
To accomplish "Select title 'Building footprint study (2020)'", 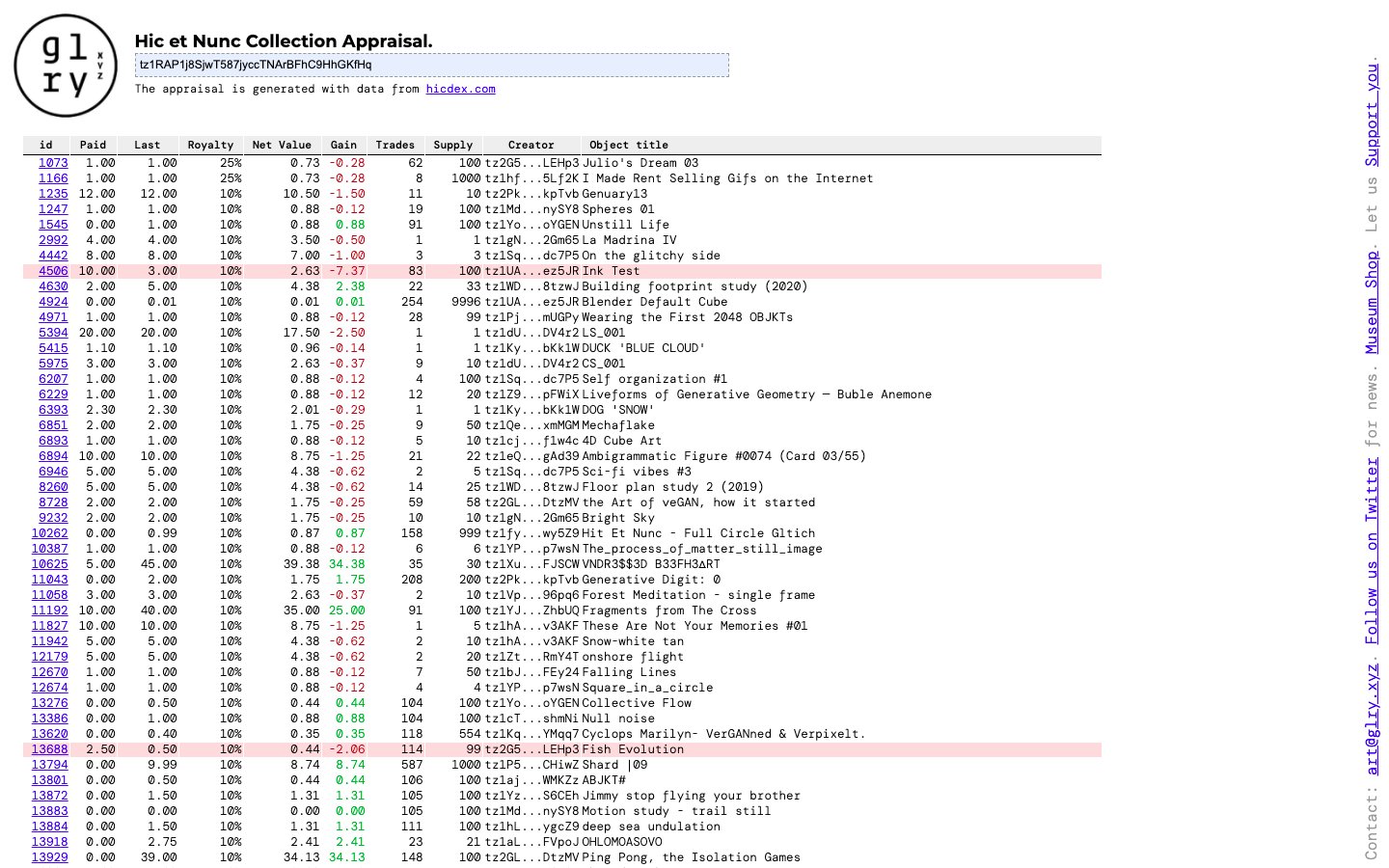I will pos(694,286).
